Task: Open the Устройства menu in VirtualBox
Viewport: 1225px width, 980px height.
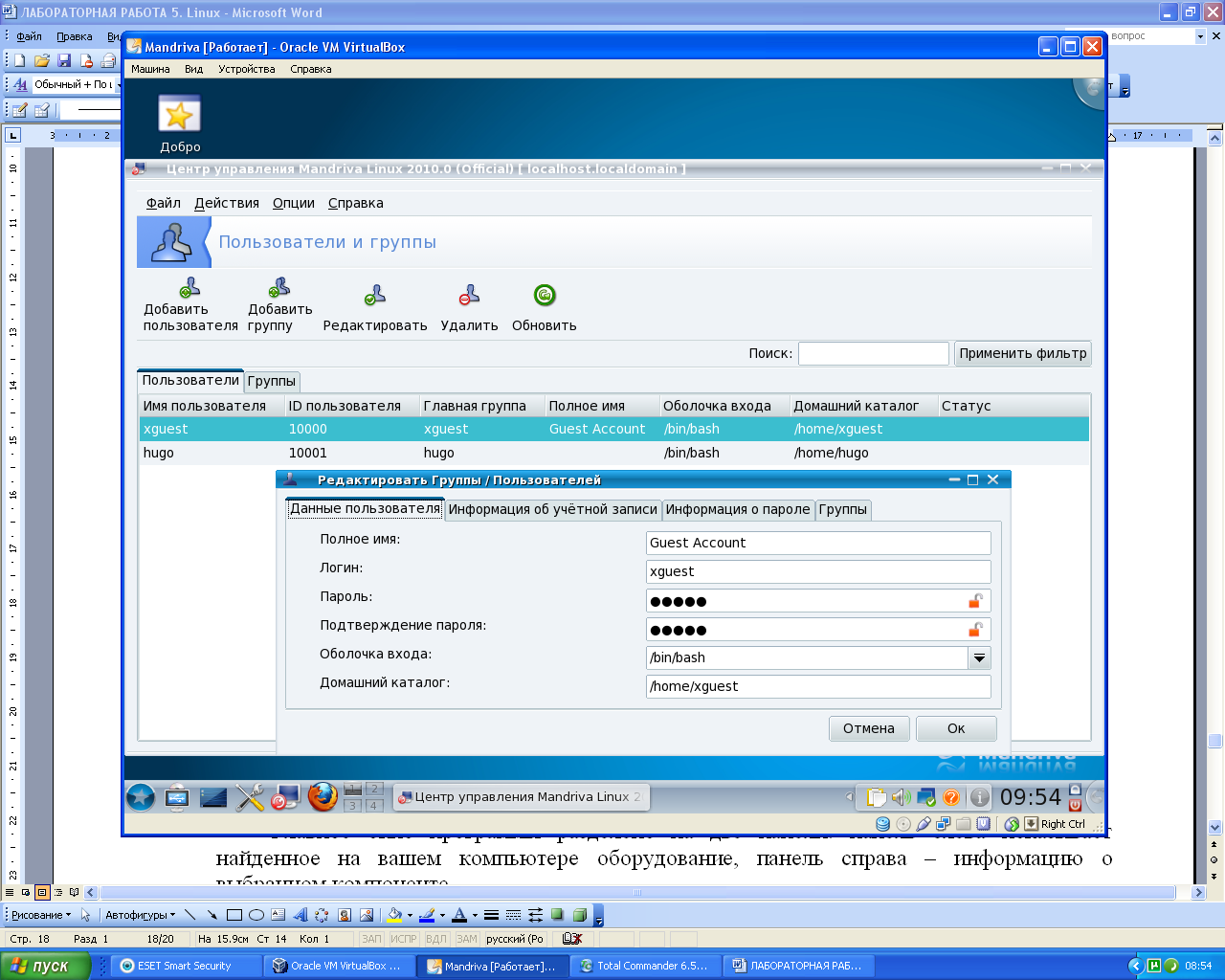Action: pyautogui.click(x=247, y=69)
